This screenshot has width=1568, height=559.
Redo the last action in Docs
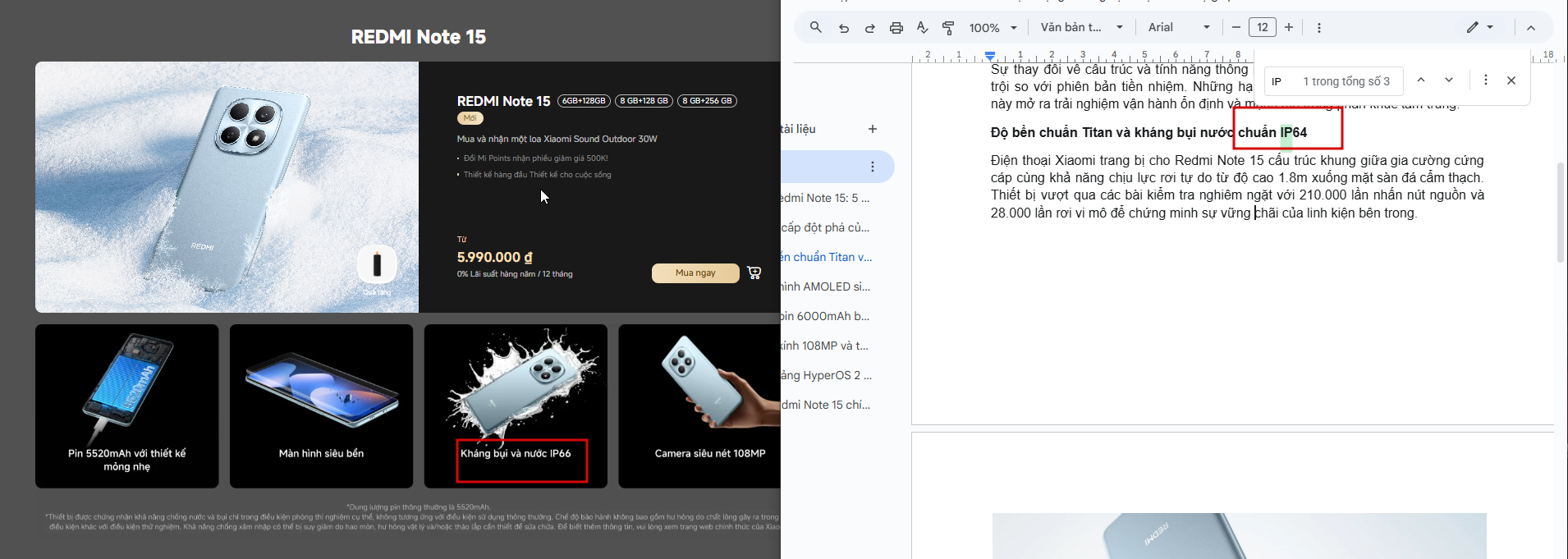coord(869,28)
